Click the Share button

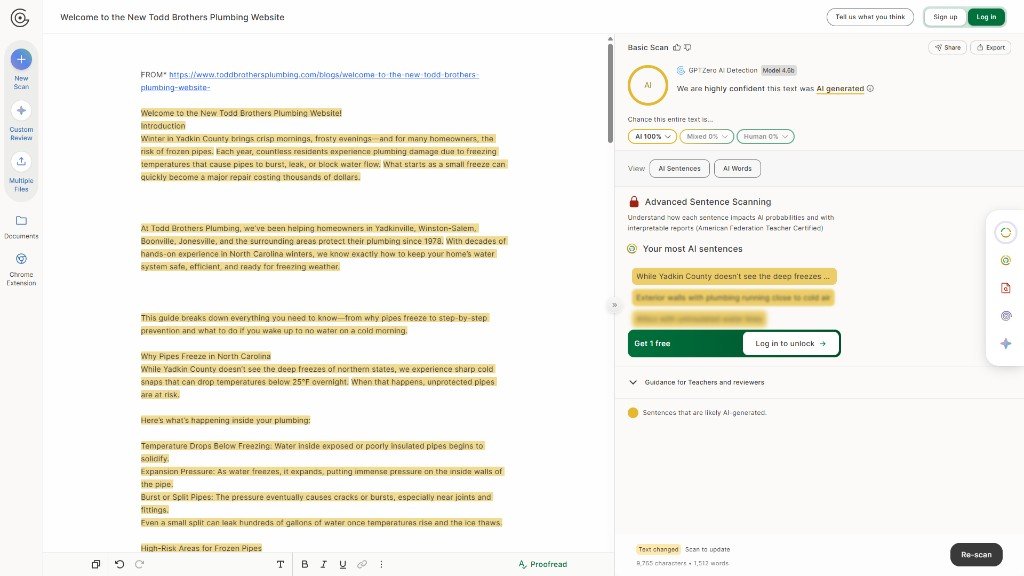point(947,48)
